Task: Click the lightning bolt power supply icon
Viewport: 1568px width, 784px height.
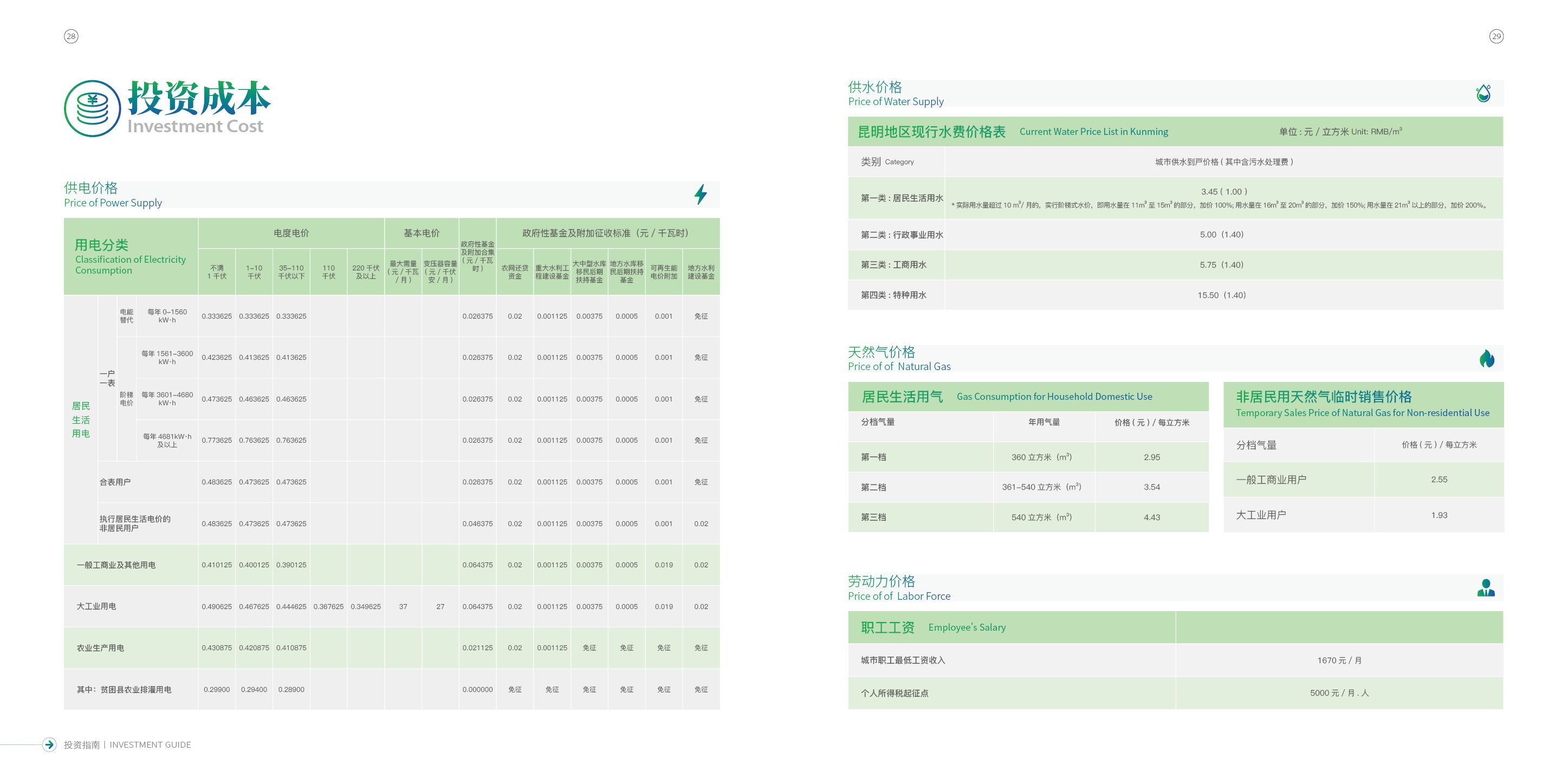Action: pyautogui.click(x=701, y=194)
